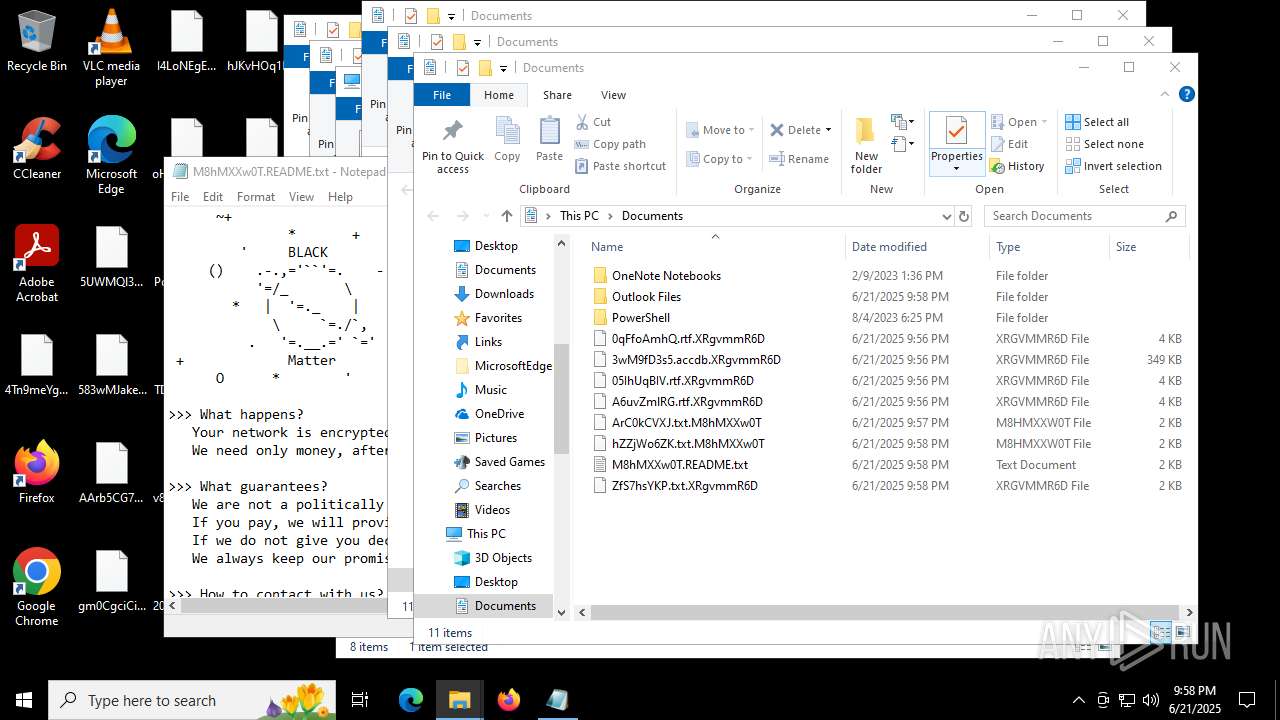
Task: Go up one folder level arrow
Action: click(x=507, y=216)
